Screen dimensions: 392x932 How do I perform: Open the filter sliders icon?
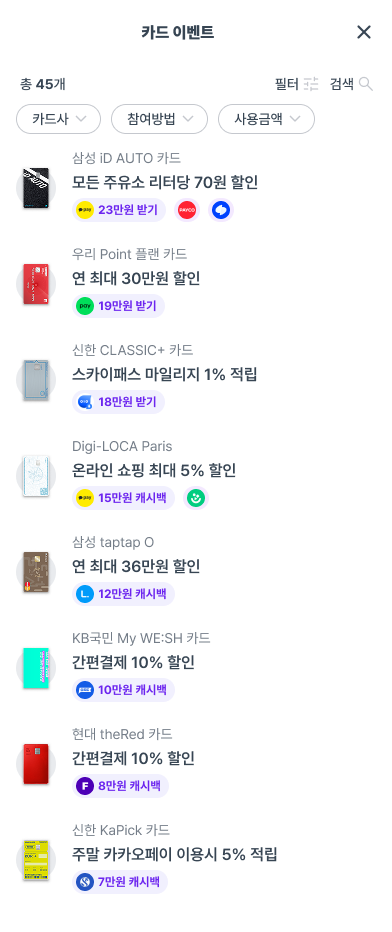pyautogui.click(x=311, y=84)
